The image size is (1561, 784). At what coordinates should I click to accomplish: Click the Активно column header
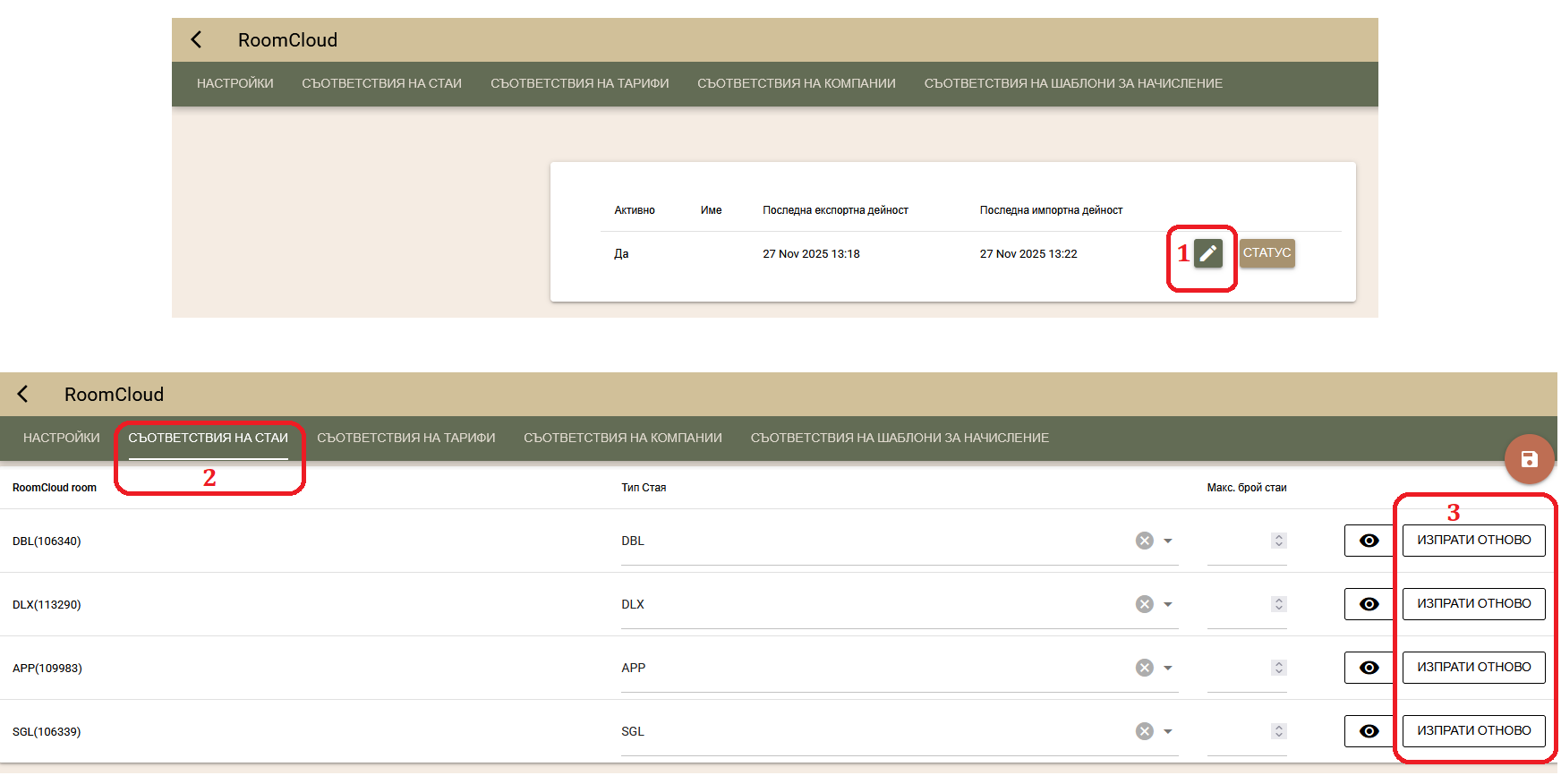[635, 210]
